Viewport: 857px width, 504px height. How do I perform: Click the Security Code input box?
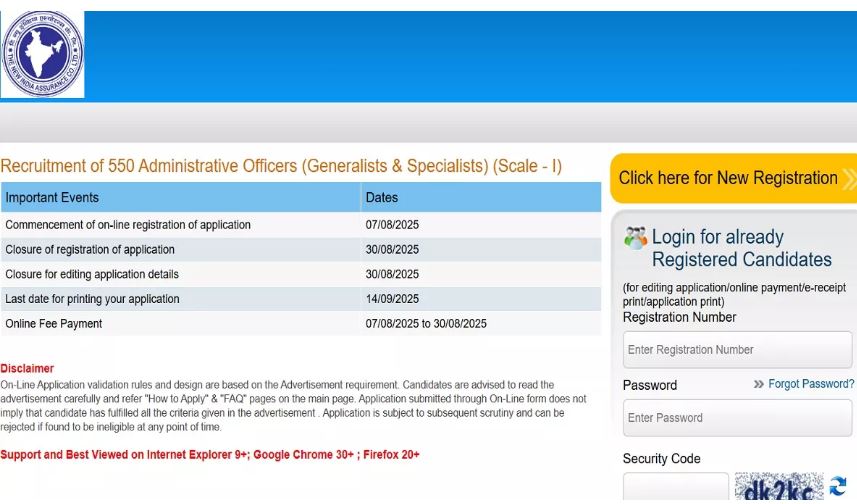point(676,487)
